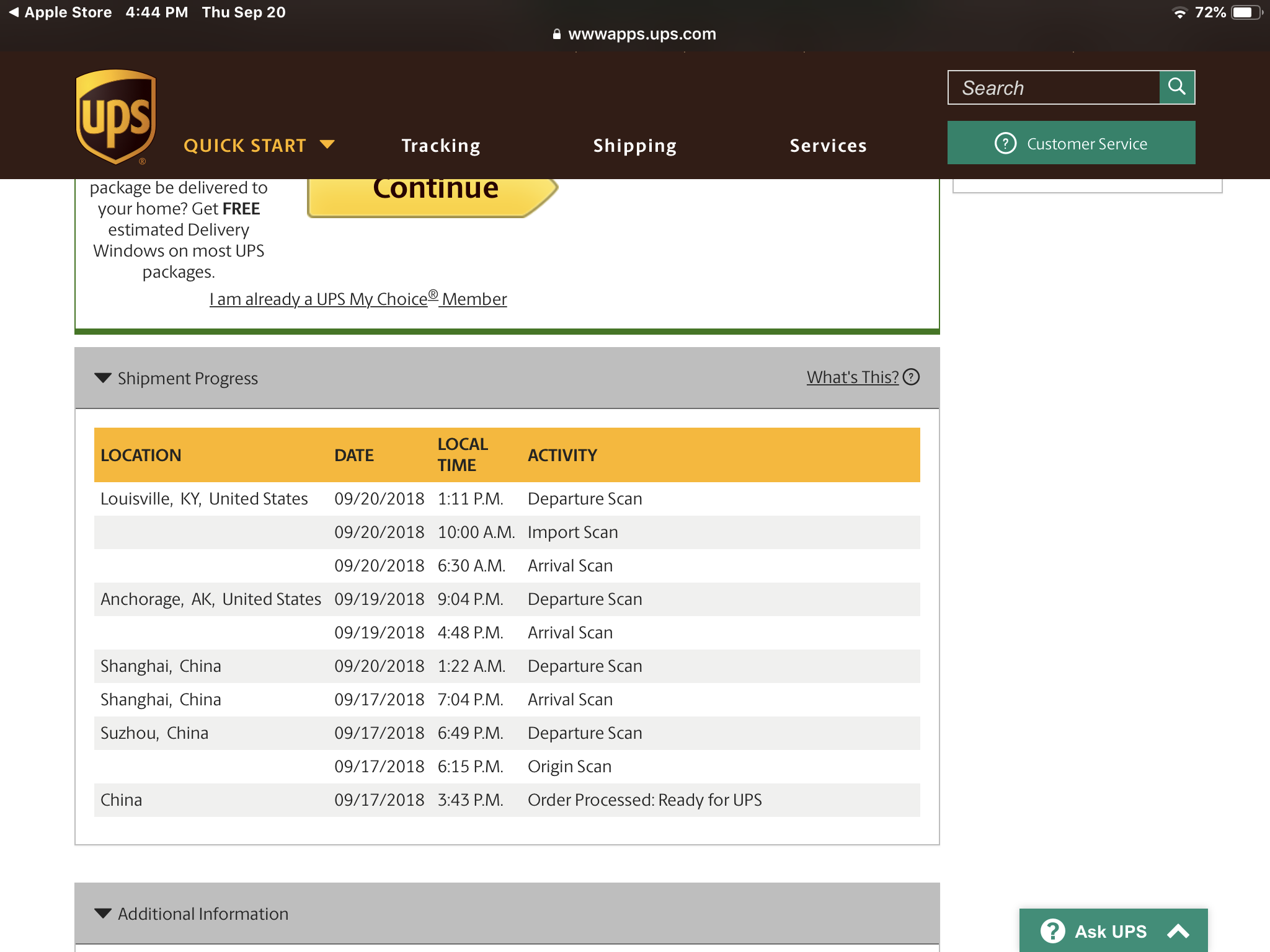
Task: Select the 3:43 P.M. time cell
Action: click(x=471, y=800)
